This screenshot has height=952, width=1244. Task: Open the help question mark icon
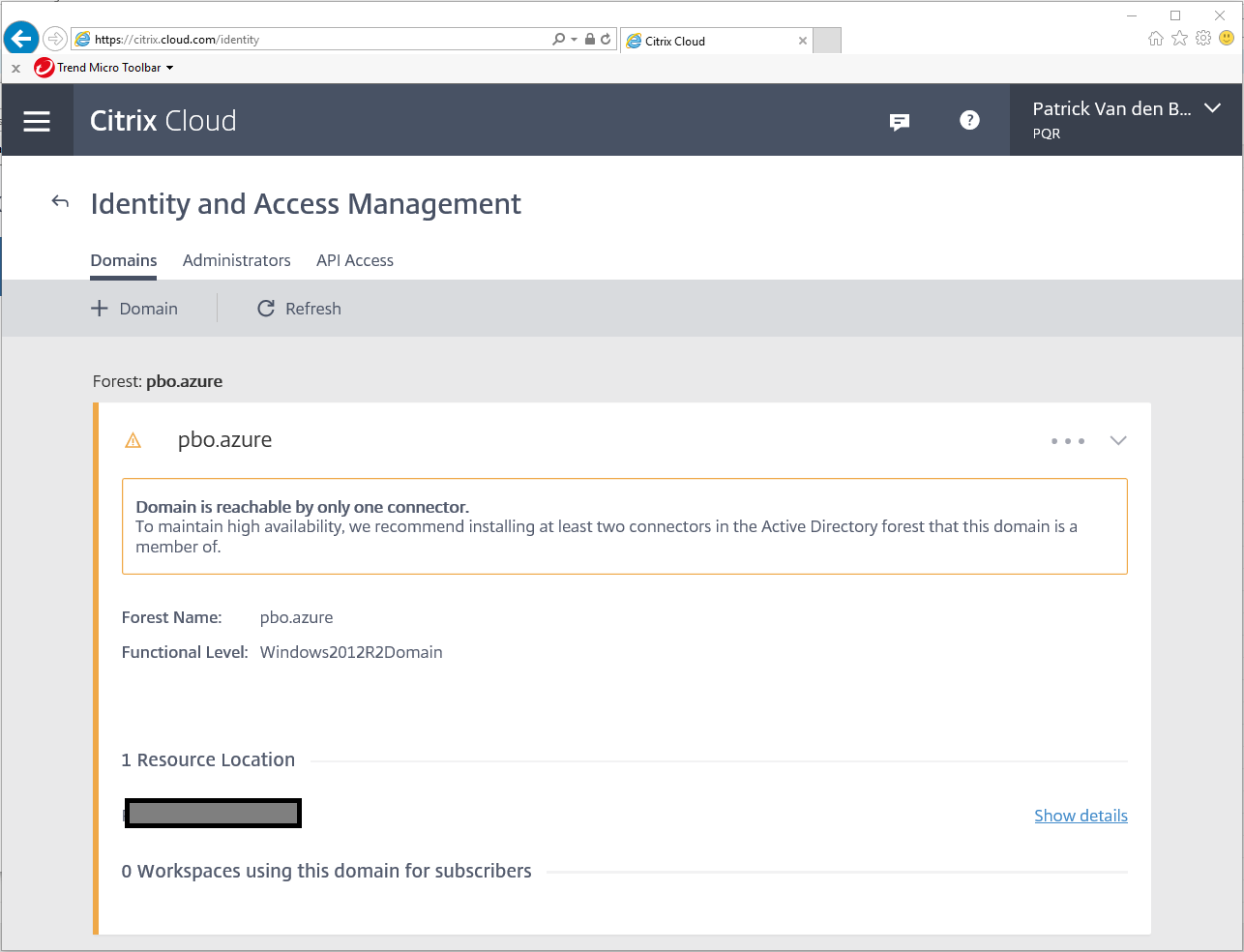[969, 120]
